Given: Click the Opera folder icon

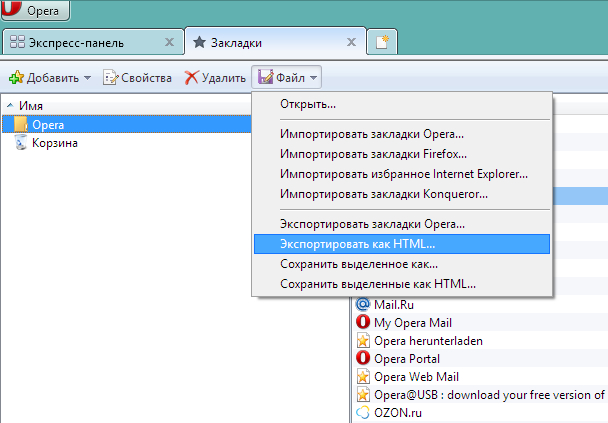Looking at the screenshot, I should pyautogui.click(x=21, y=124).
